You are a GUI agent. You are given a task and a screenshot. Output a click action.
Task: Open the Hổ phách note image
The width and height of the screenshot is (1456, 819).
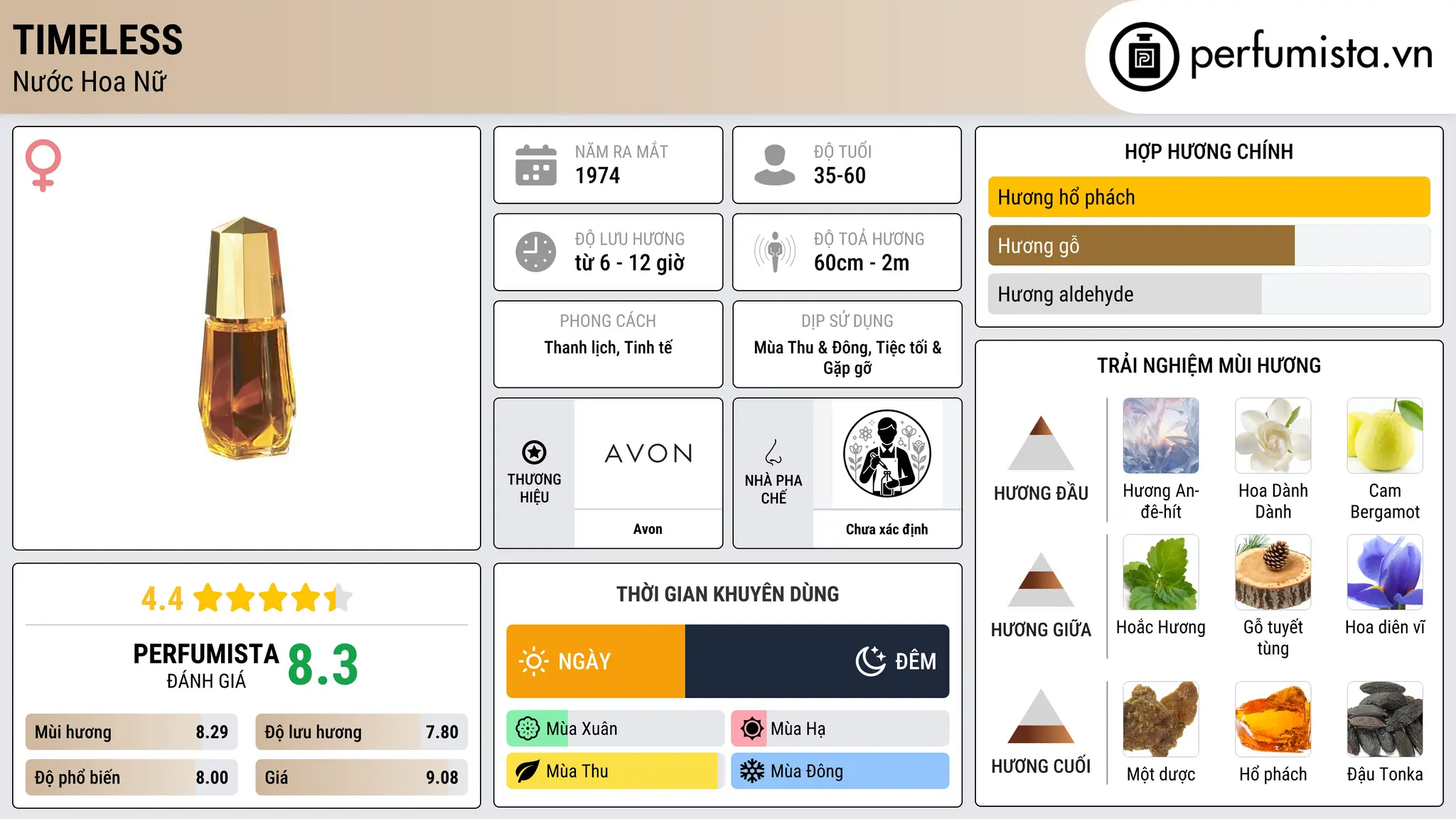click(1273, 719)
